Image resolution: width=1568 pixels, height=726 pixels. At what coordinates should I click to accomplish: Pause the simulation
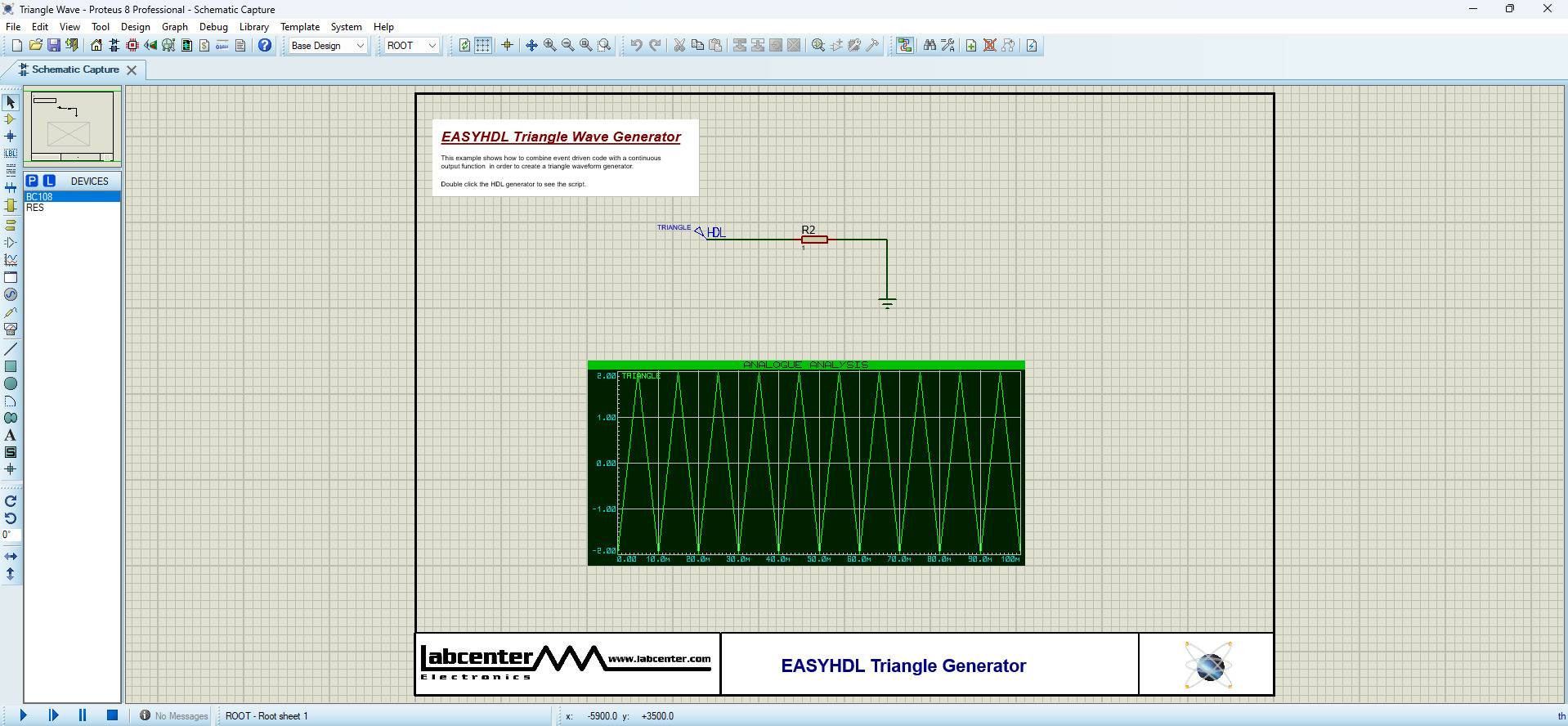83,715
